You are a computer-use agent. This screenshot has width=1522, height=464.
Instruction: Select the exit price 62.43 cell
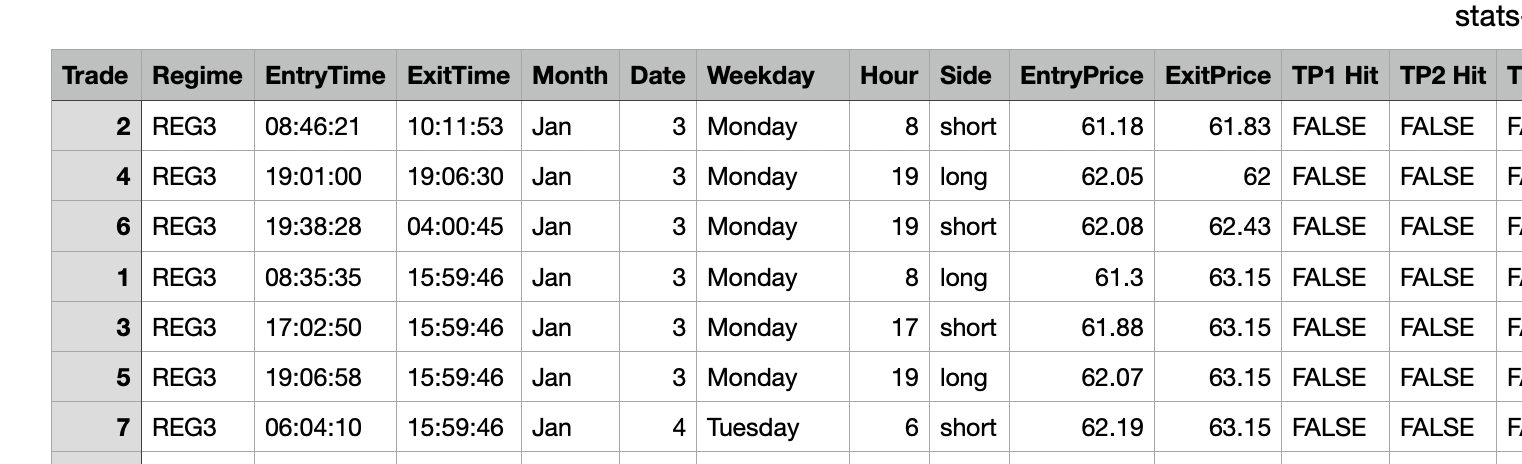[x=1239, y=227]
